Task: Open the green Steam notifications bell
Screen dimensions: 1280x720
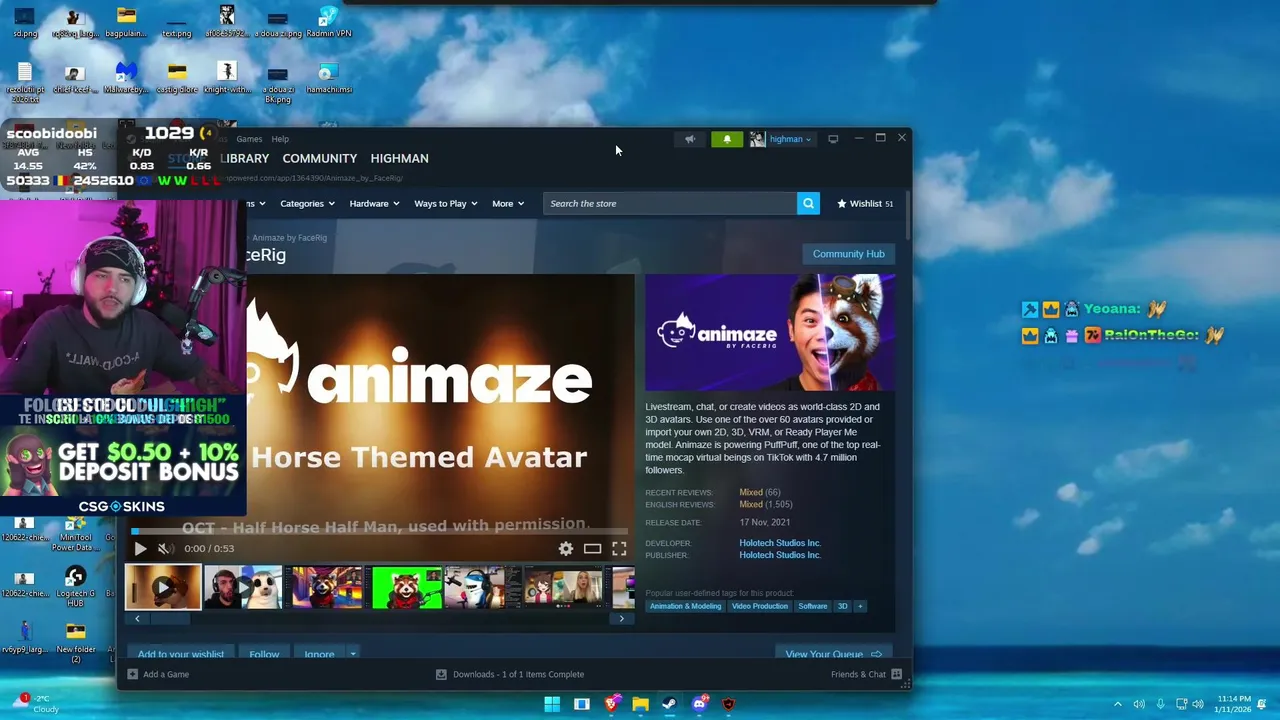Action: pyautogui.click(x=727, y=139)
